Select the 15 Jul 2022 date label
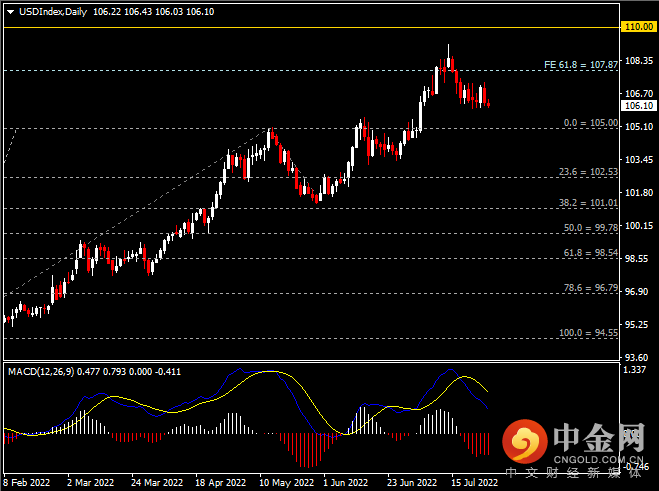Screen dimensions: 659x491 click(x=474, y=482)
